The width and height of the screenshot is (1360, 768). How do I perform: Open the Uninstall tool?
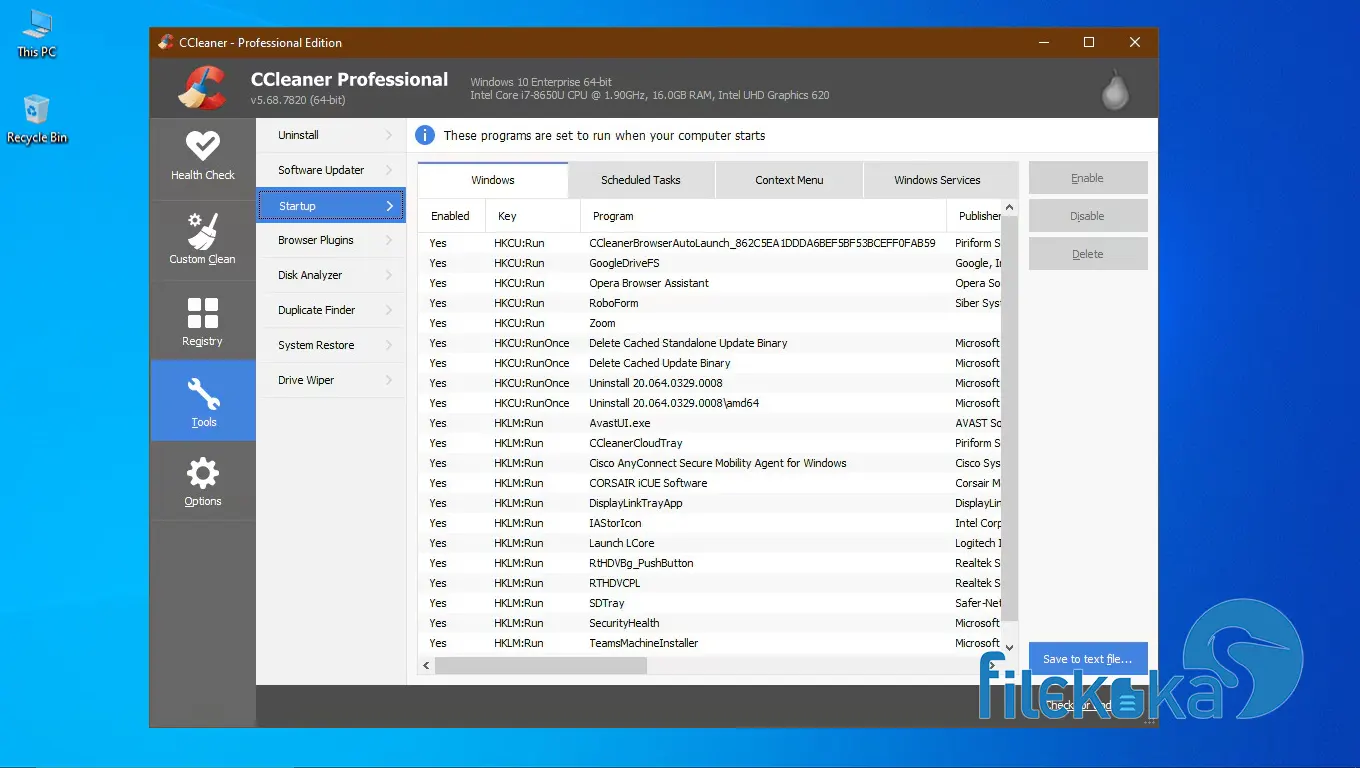coord(331,135)
